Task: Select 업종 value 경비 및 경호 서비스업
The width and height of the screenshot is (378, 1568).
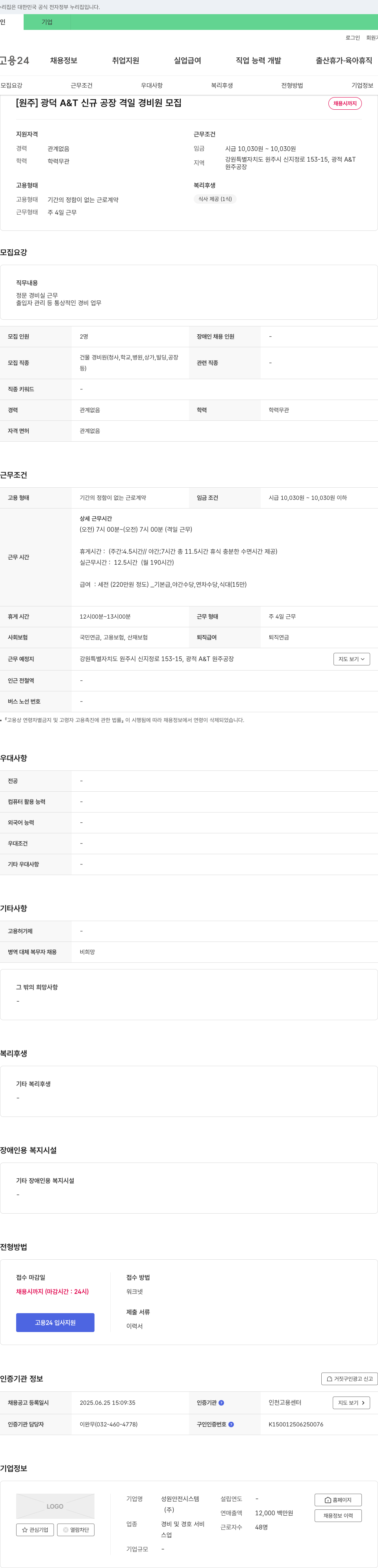Action: click(x=183, y=1529)
